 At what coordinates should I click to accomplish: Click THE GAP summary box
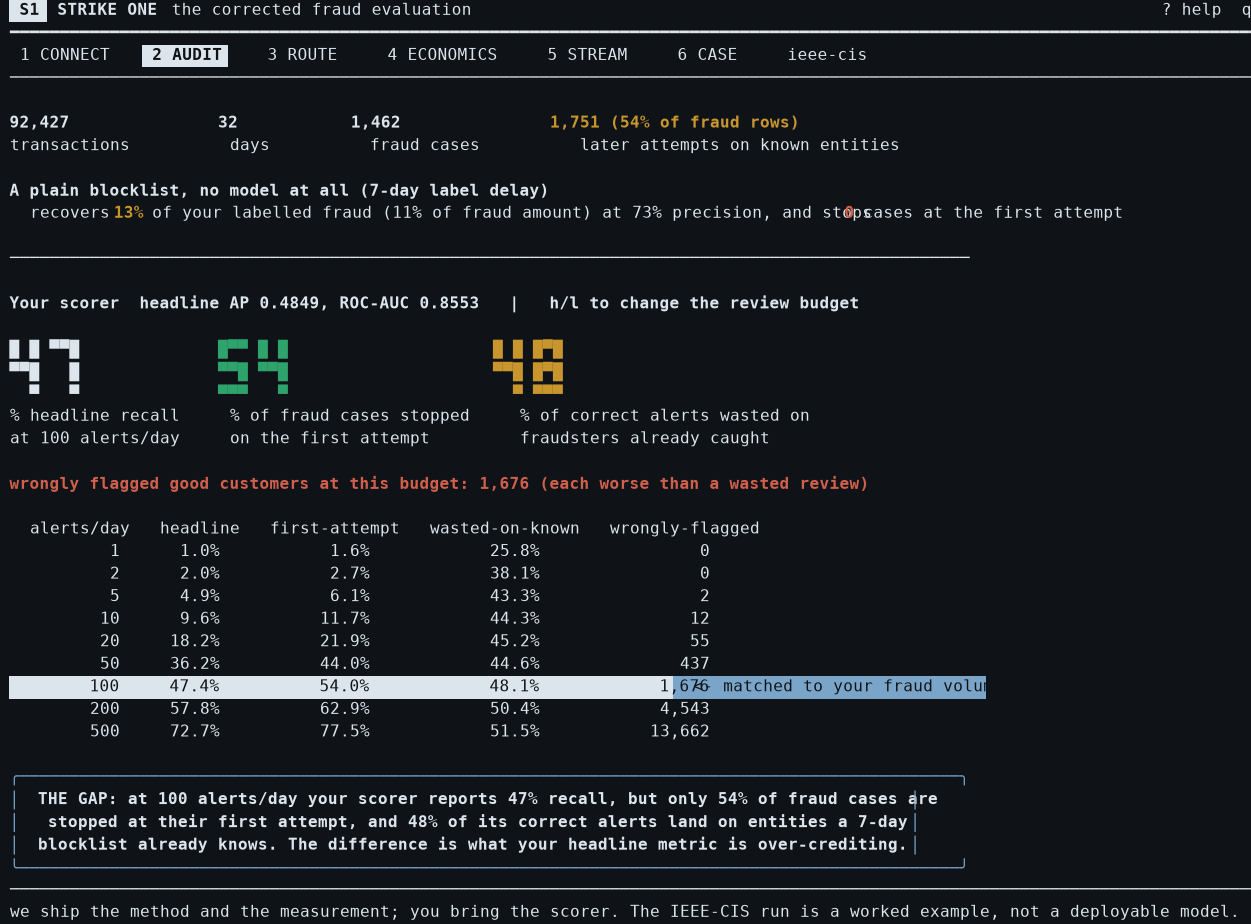[488, 822]
